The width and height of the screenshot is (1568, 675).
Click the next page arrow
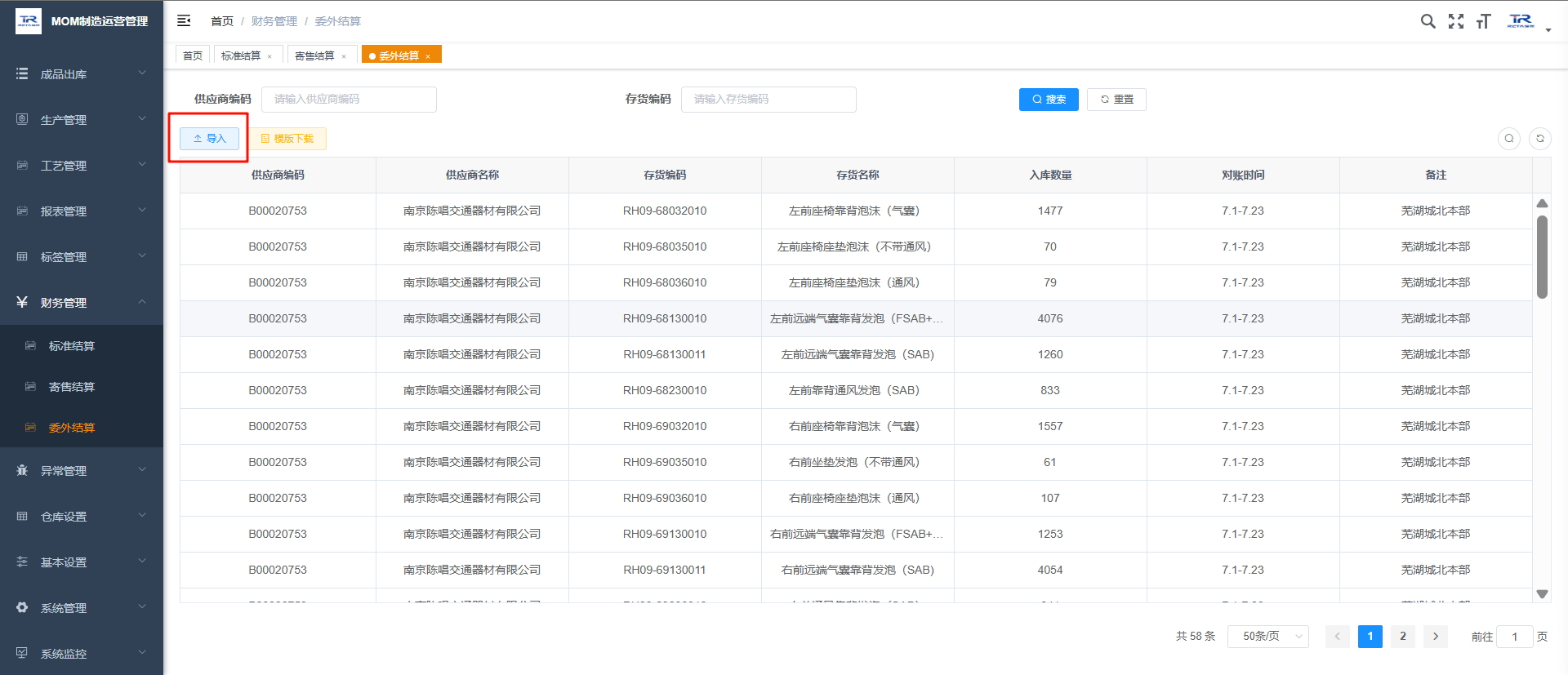coord(1436,637)
